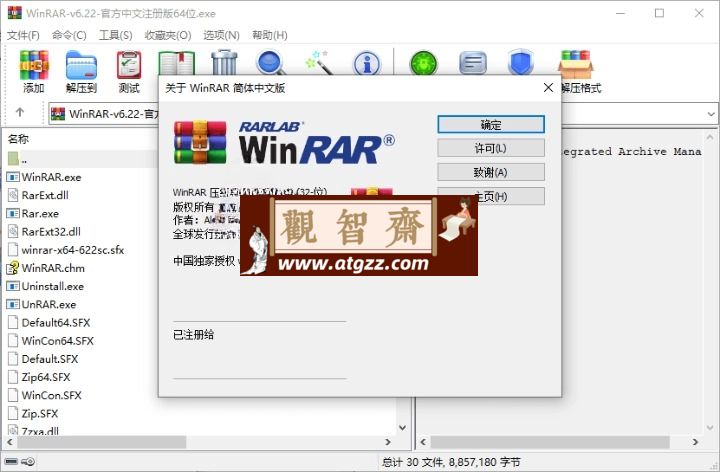
Task: Close the About WinRAR dialog
Action: click(548, 87)
